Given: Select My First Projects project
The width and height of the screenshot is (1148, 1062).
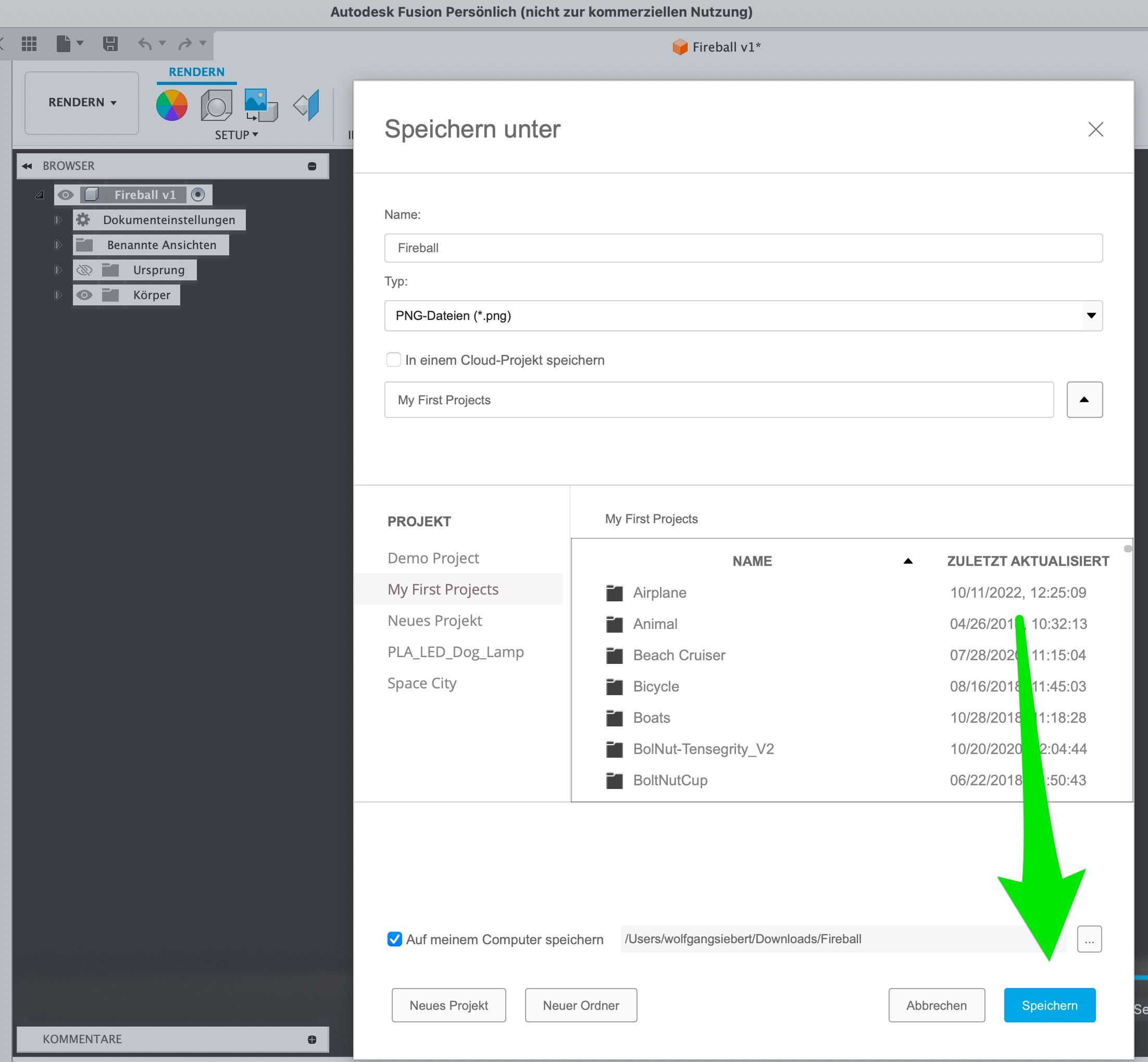Looking at the screenshot, I should click(444, 589).
